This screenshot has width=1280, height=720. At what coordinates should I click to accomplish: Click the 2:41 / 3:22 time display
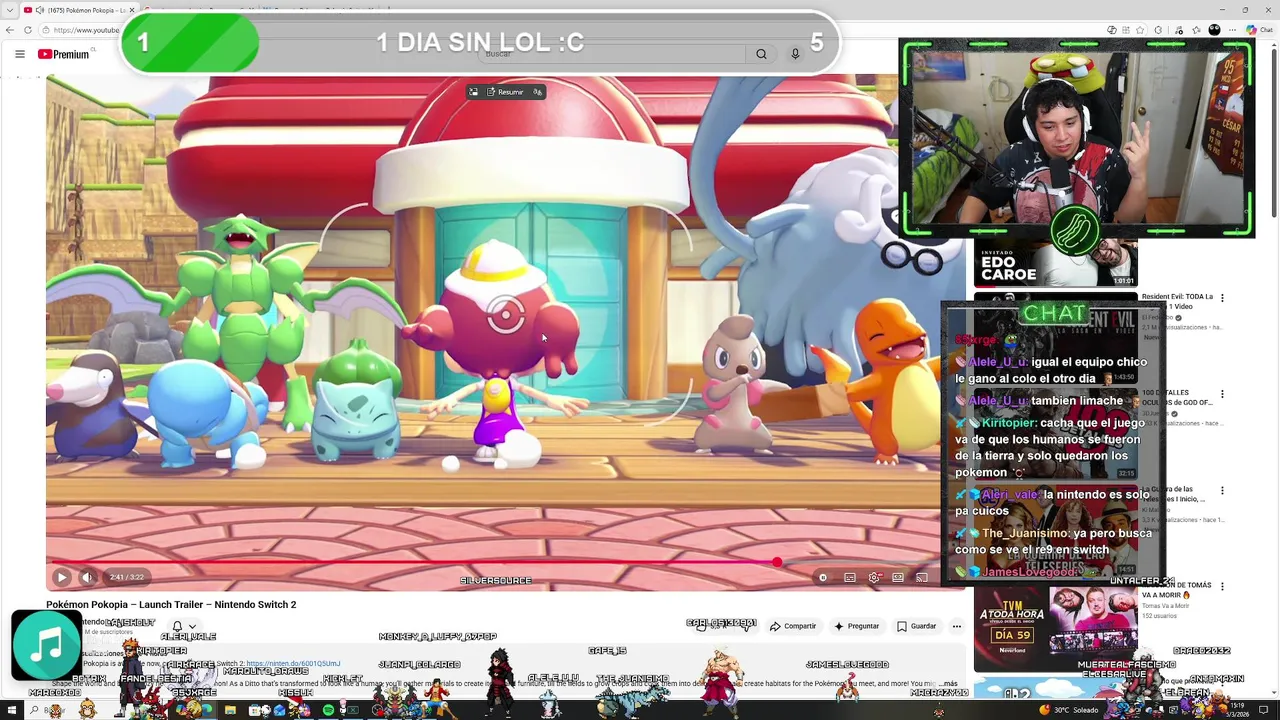127,577
